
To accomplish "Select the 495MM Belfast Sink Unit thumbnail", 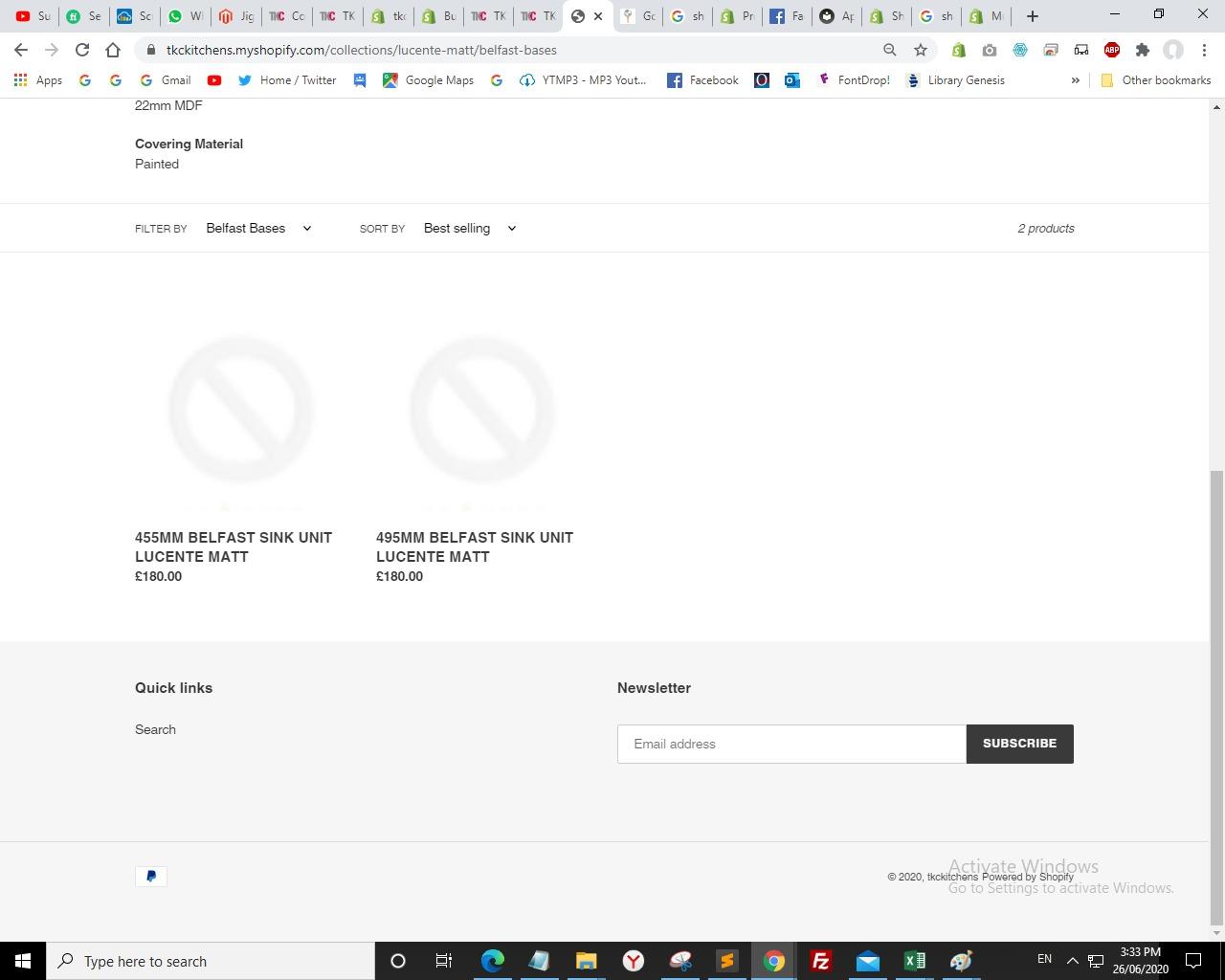I will pos(481,410).
